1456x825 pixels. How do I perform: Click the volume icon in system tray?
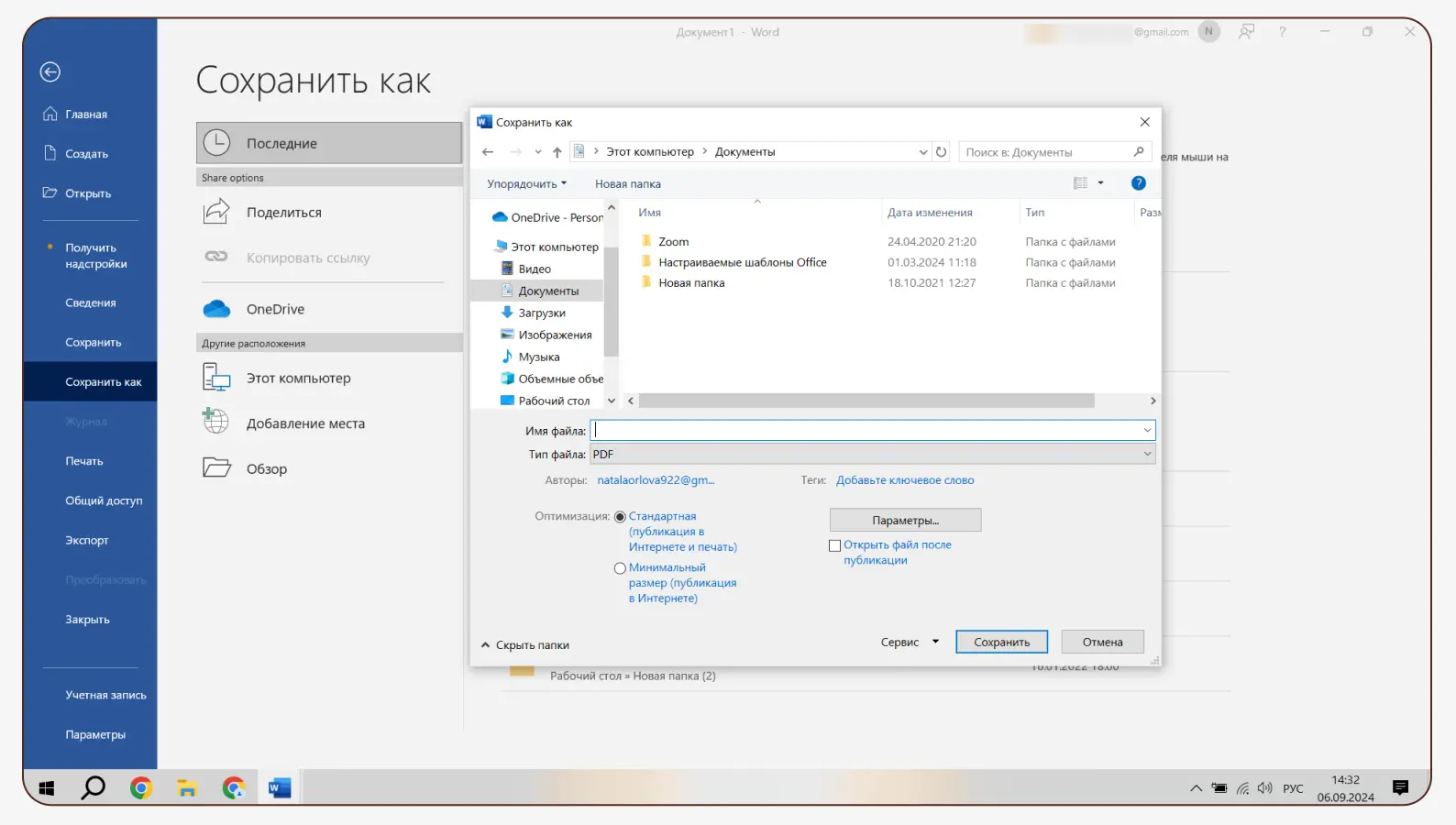(1265, 788)
